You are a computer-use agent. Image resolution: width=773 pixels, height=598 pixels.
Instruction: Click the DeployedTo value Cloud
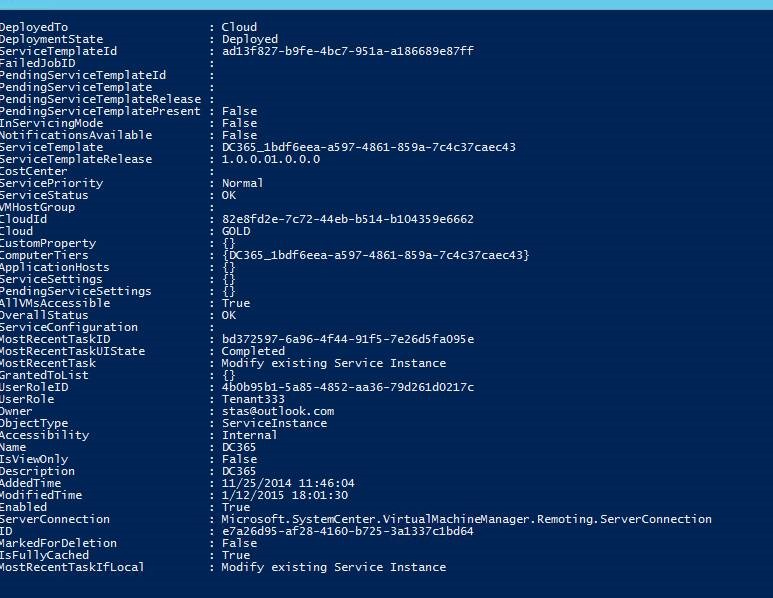click(x=239, y=27)
